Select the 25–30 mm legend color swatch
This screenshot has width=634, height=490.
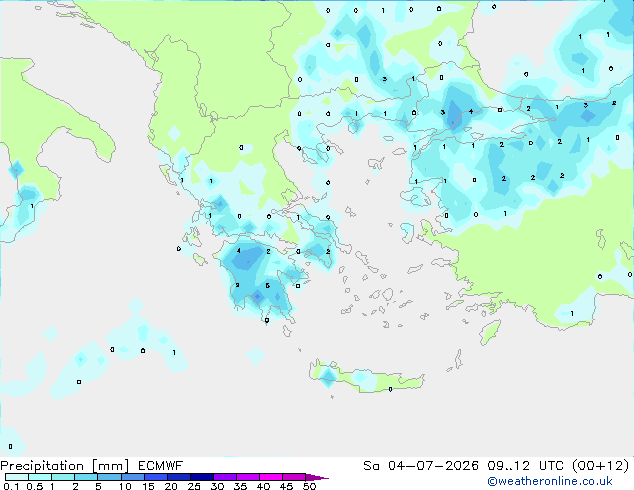pyautogui.click(x=202, y=477)
